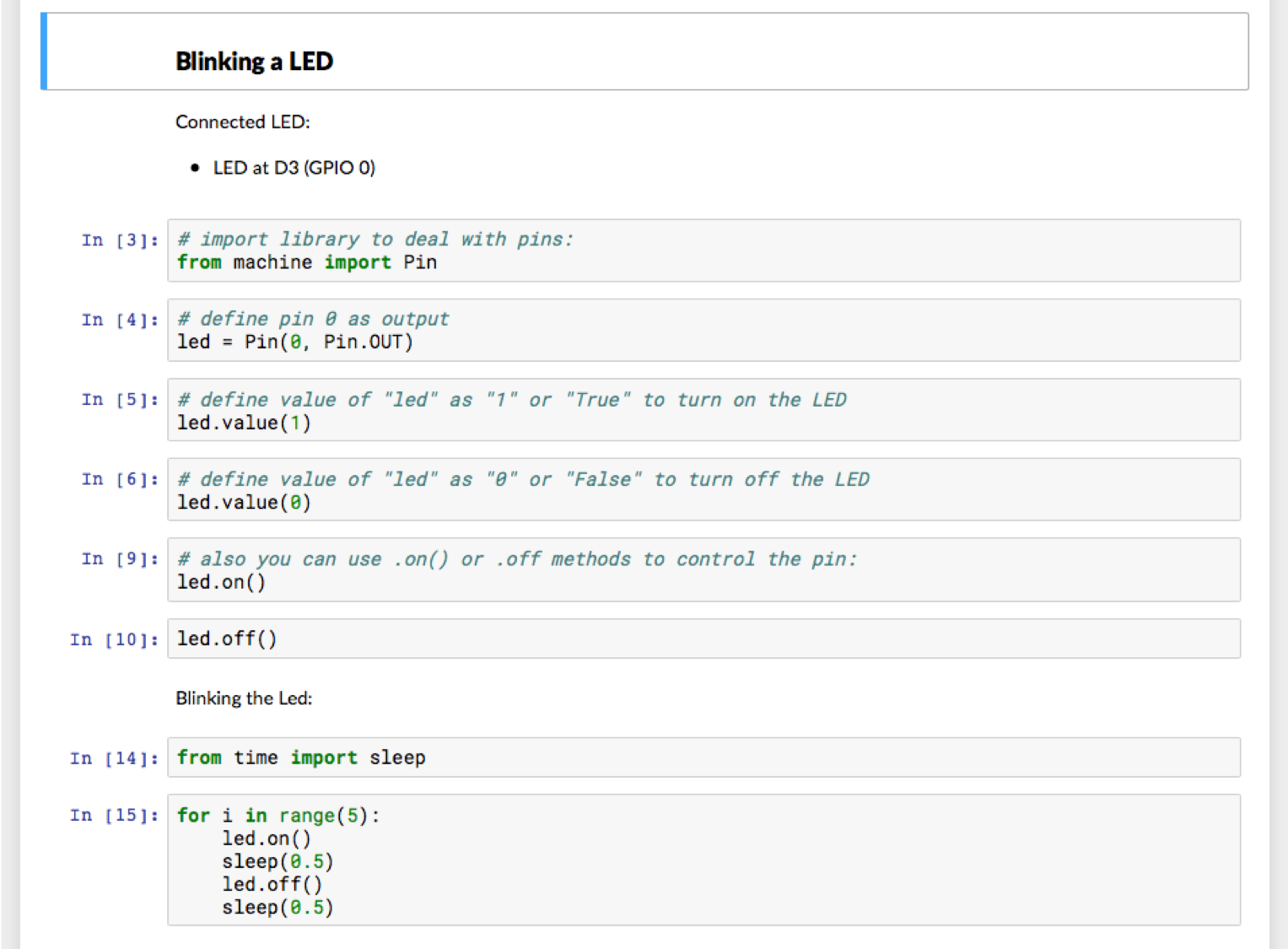Click the LED at D3 (GPIO 0) bullet
Screen dimensions: 1288x949
(x=294, y=168)
